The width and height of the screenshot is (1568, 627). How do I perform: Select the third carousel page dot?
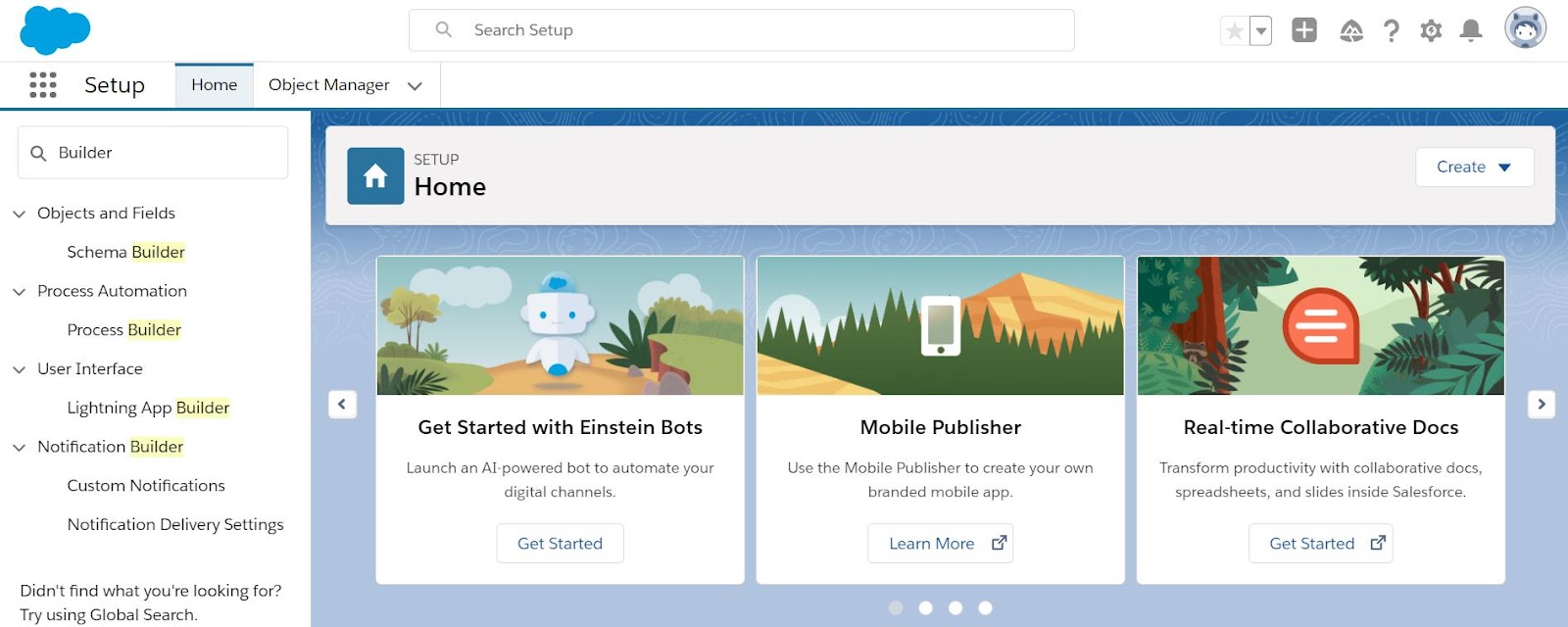pyautogui.click(x=955, y=608)
